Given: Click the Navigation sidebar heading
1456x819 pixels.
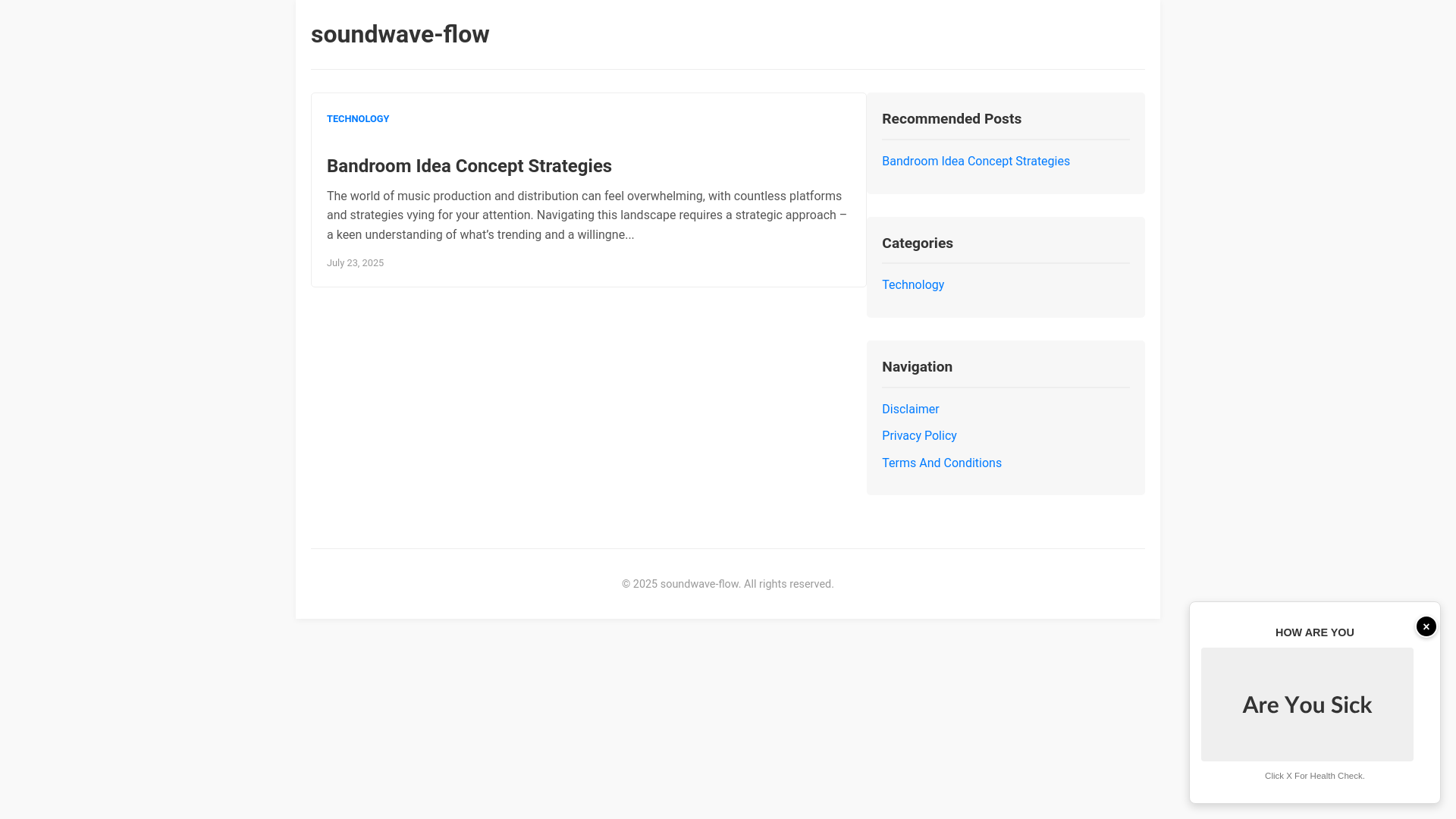Looking at the screenshot, I should [x=918, y=367].
